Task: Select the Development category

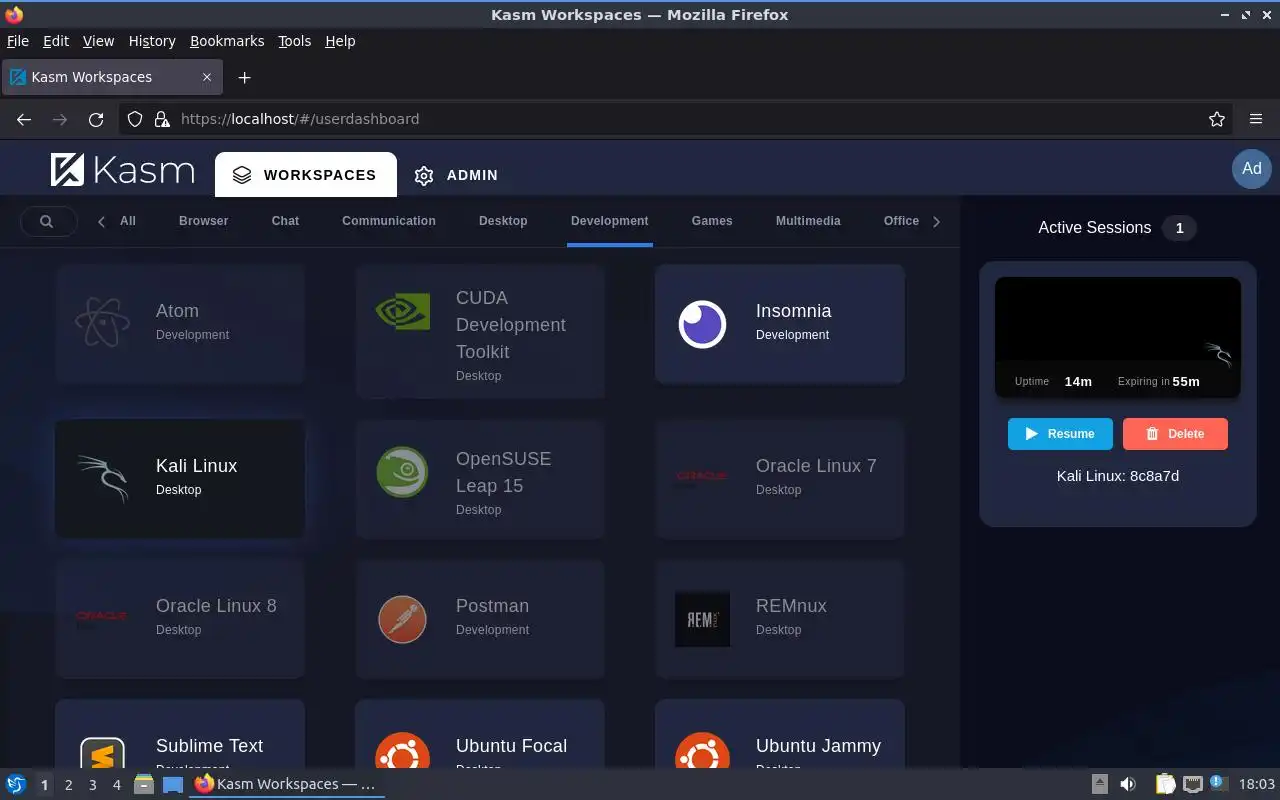Action: (x=610, y=221)
